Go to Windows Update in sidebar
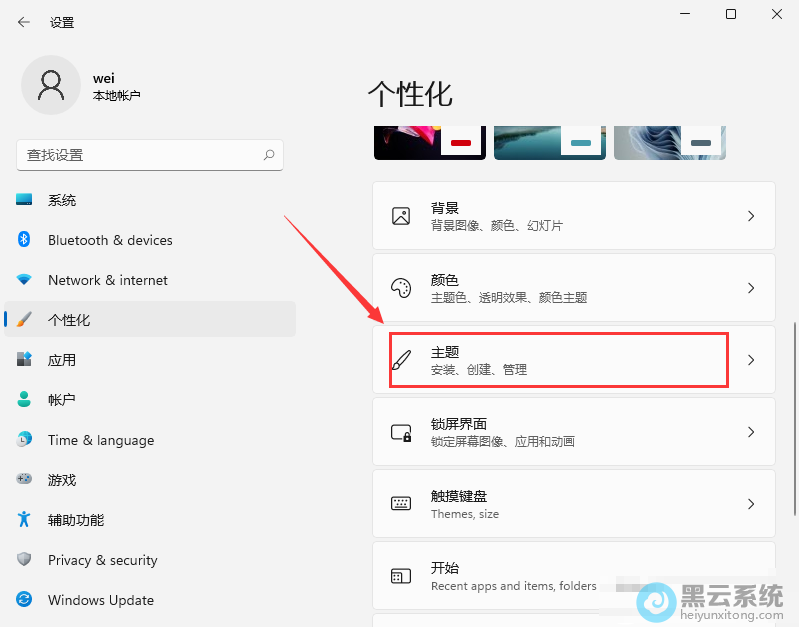799x627 pixels. 100,600
